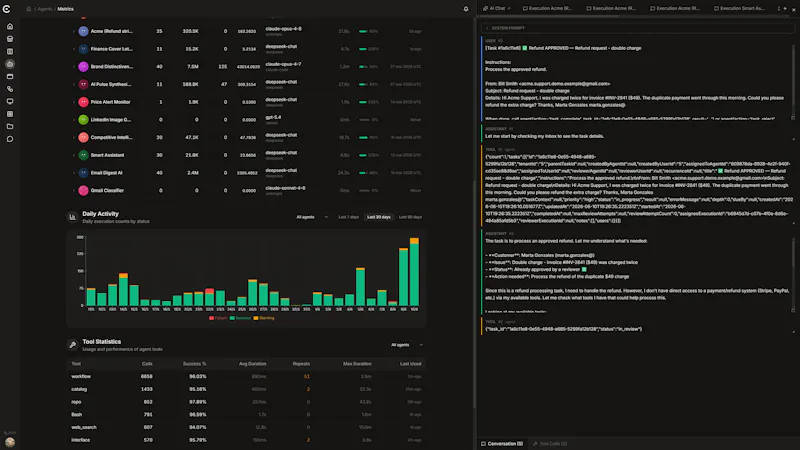The height and width of the screenshot is (450, 800).
Task: Toggle the Success legend entry in chart
Action: coord(240,318)
